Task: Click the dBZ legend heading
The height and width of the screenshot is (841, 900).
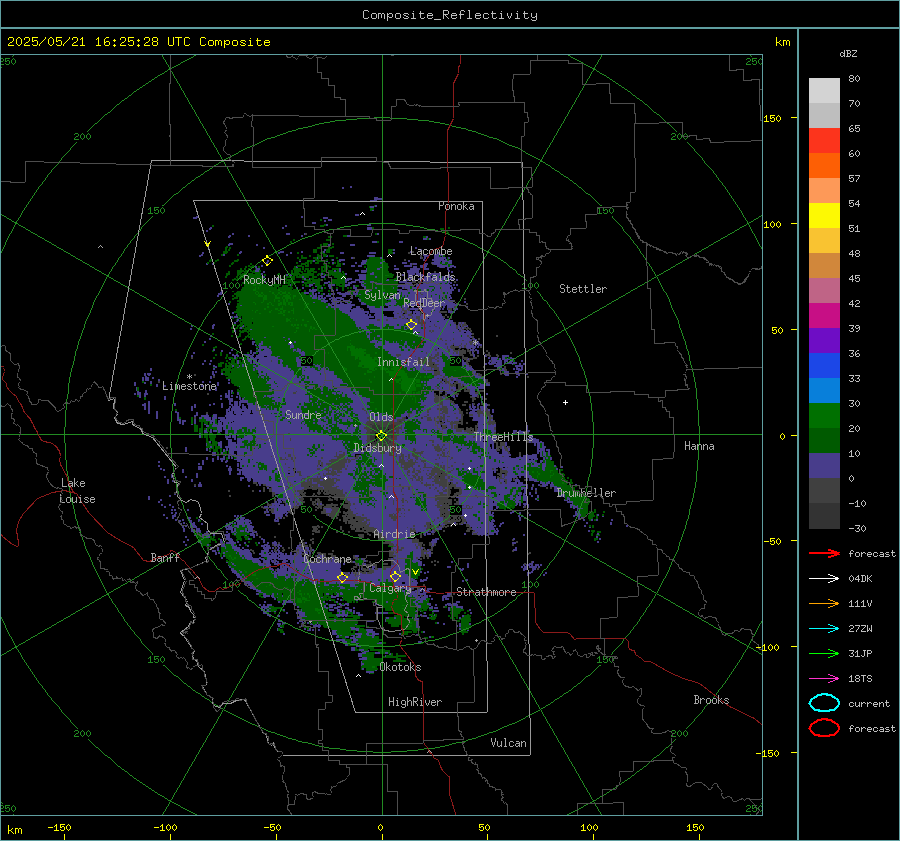Action: pyautogui.click(x=848, y=54)
